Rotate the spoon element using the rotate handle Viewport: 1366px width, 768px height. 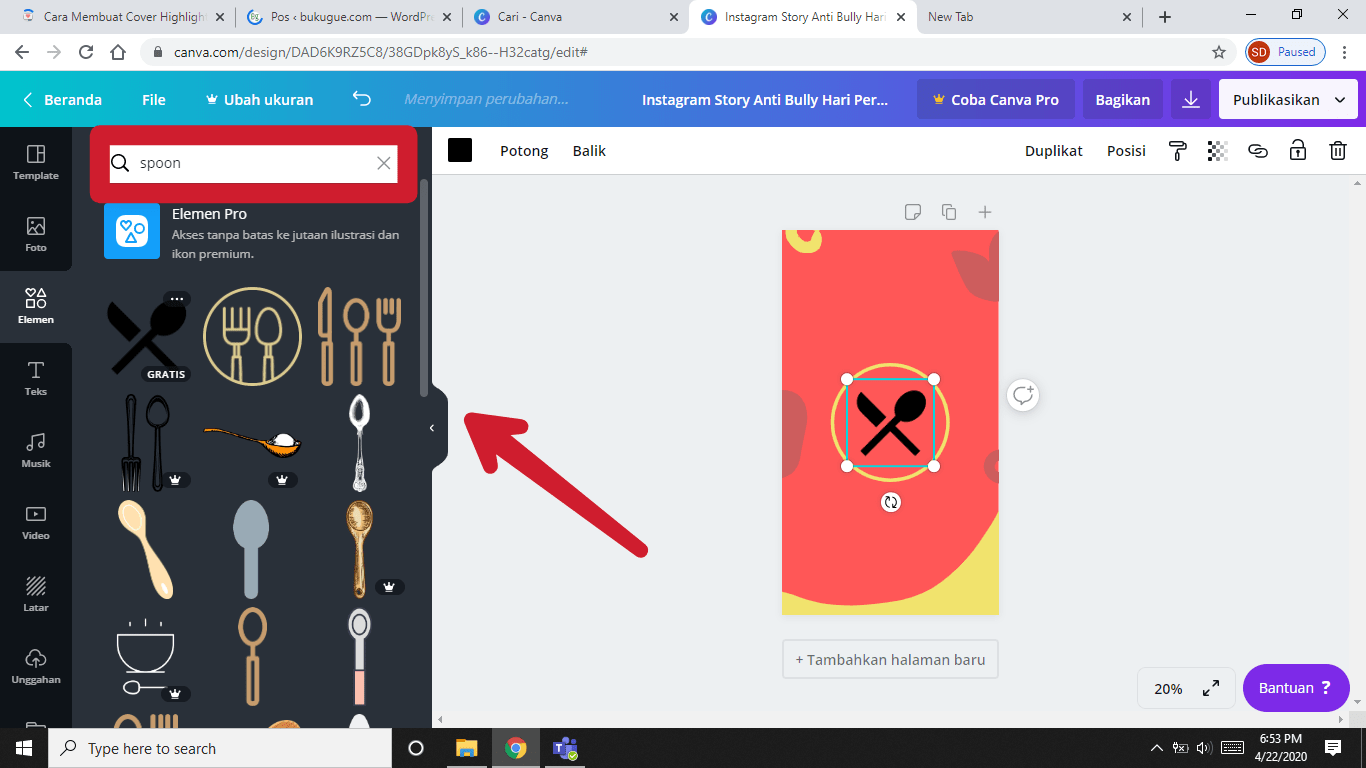coord(890,502)
